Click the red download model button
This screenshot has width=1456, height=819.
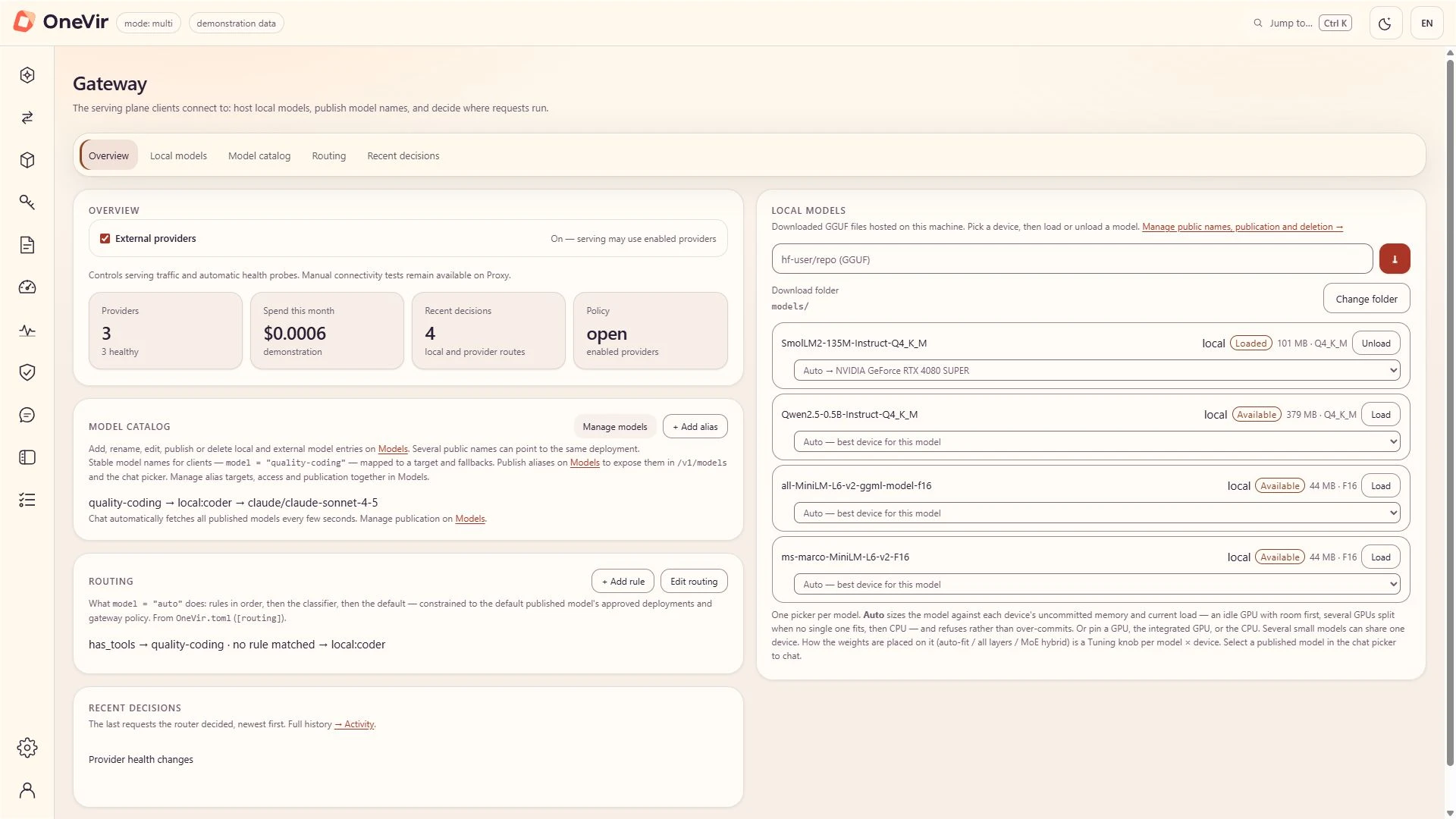[1395, 259]
